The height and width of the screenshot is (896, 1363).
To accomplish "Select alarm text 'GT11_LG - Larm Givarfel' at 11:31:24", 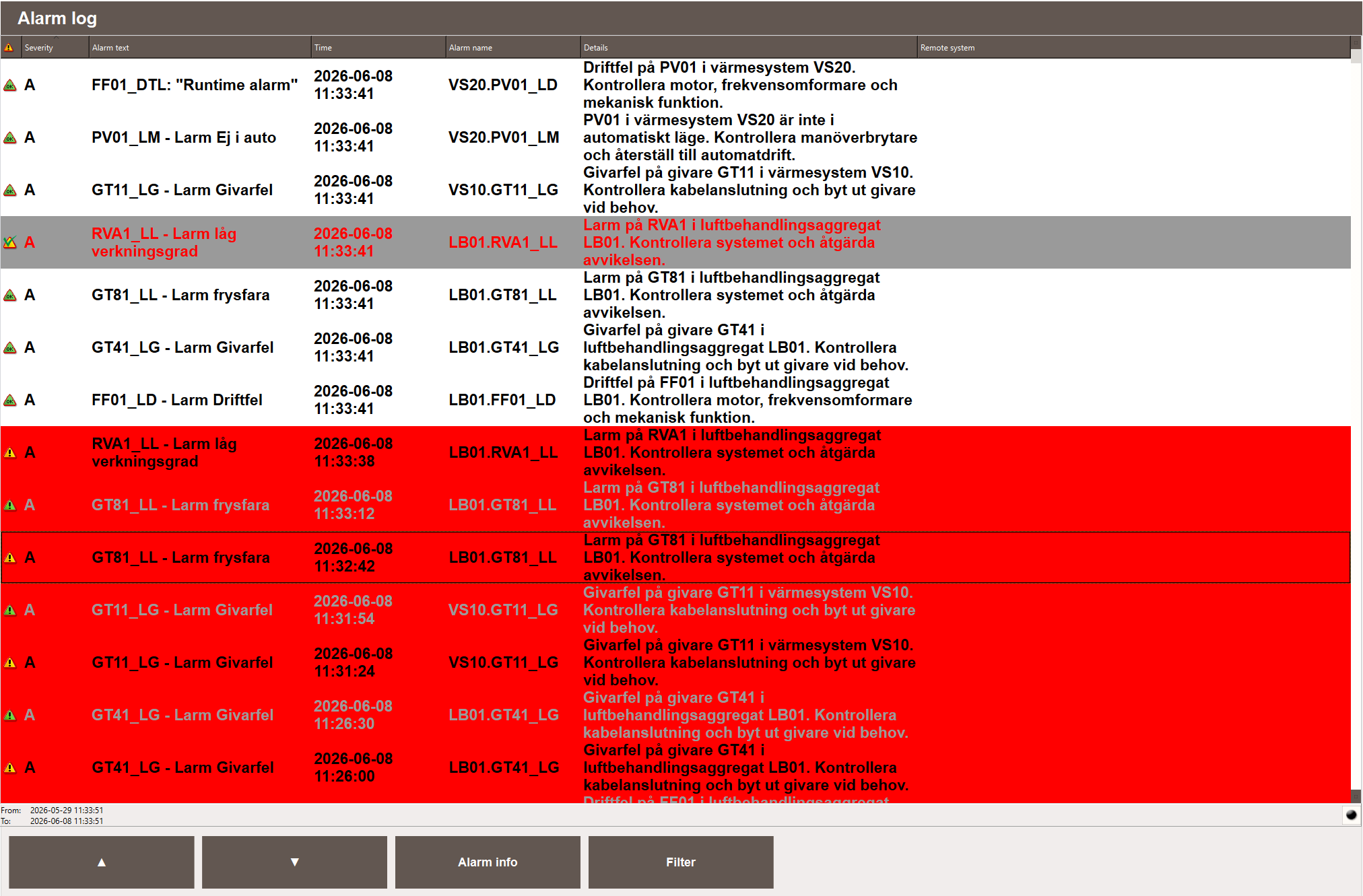I will (x=182, y=663).
